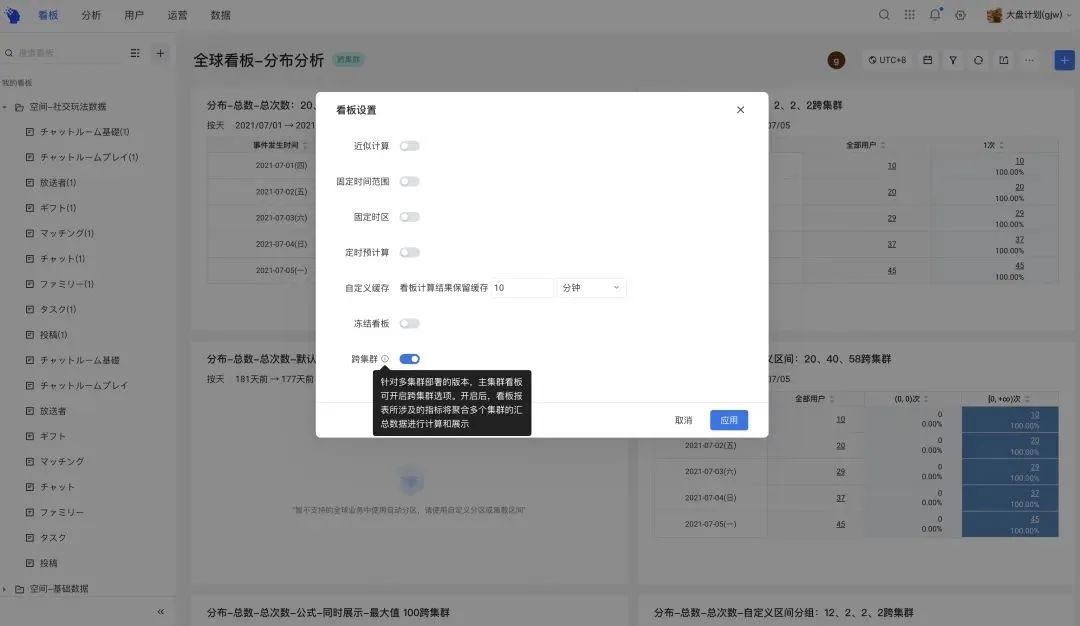Screen dimensions: 1080x626
Task: Click the app logo icon
Action: (12, 15)
